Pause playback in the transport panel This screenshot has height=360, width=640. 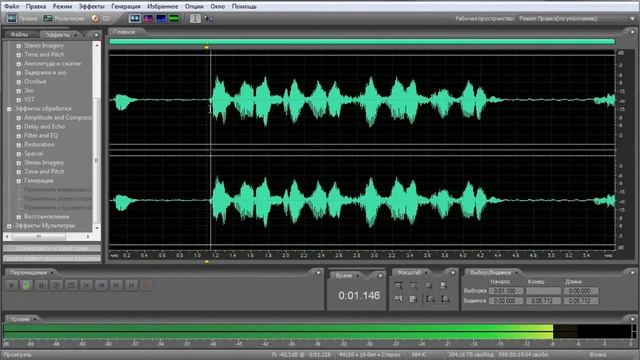tap(41, 285)
